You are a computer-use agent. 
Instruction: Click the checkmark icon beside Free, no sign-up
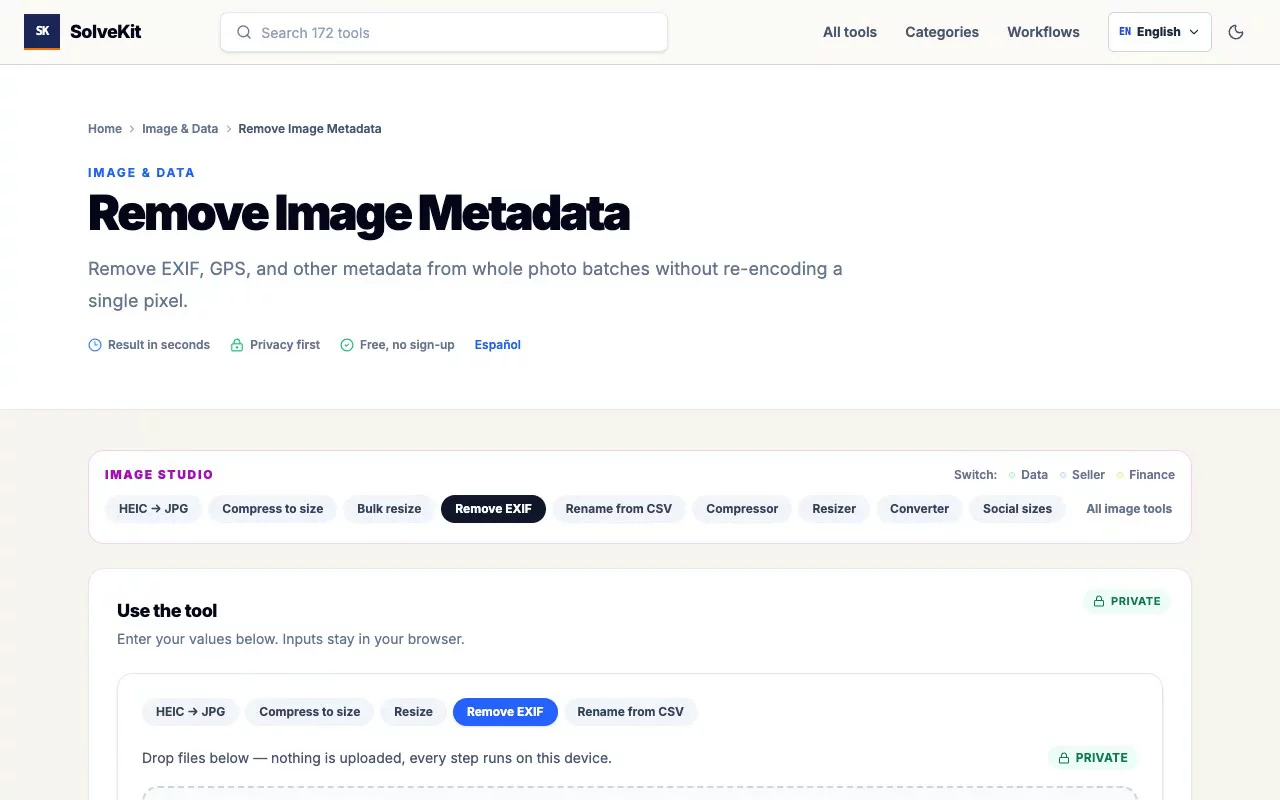click(347, 345)
